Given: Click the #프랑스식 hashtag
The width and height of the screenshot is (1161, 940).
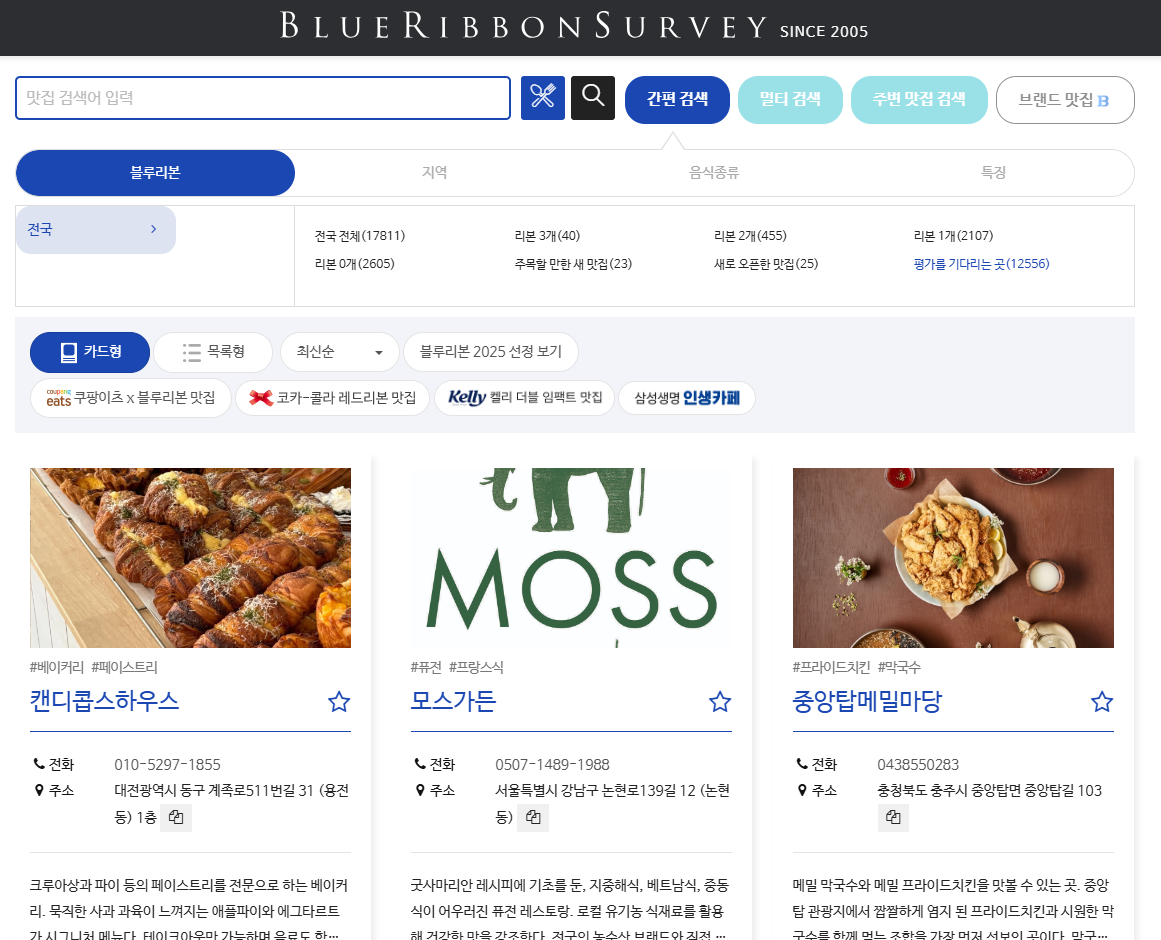Looking at the screenshot, I should (476, 668).
